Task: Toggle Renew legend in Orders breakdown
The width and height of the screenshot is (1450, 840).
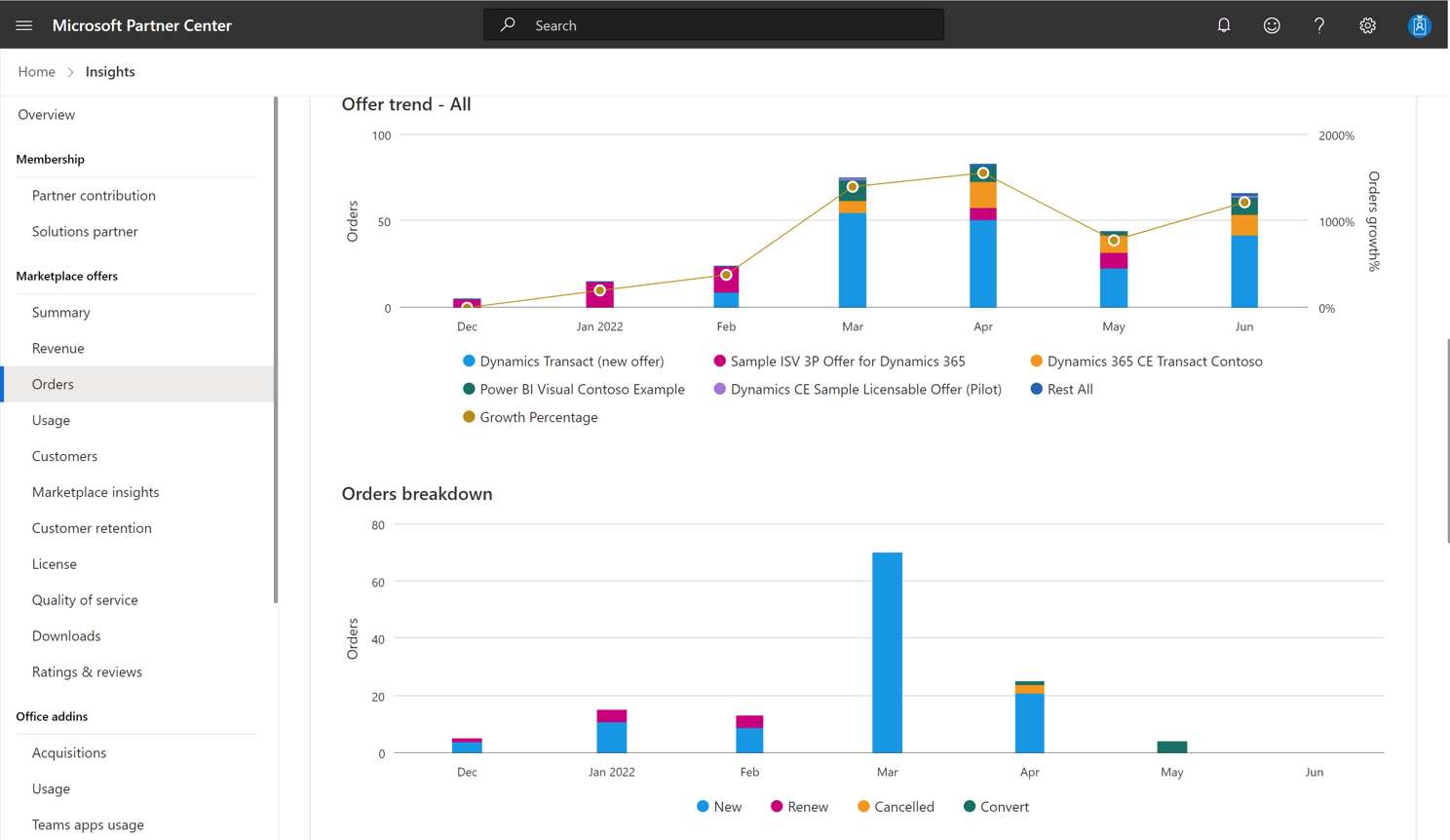Action: click(799, 807)
